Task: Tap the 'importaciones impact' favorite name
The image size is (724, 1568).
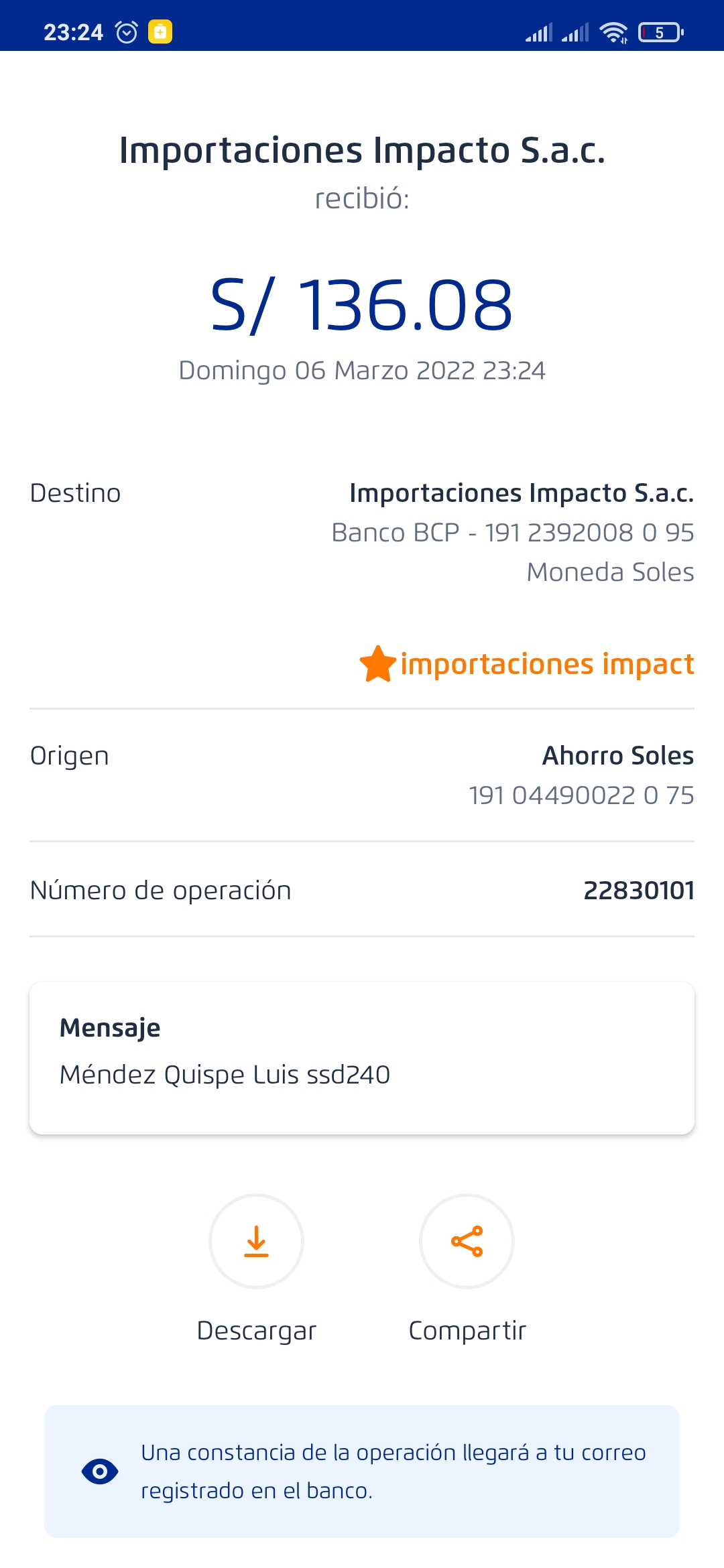Action: 547,664
